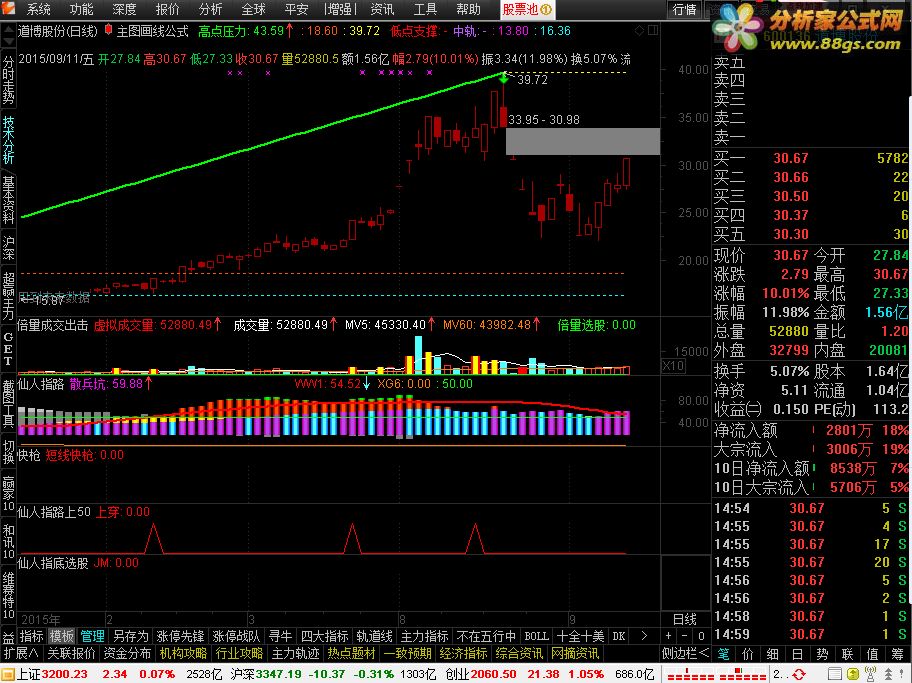Open the 系统 menu
The image size is (912, 683).
[x=38, y=9]
